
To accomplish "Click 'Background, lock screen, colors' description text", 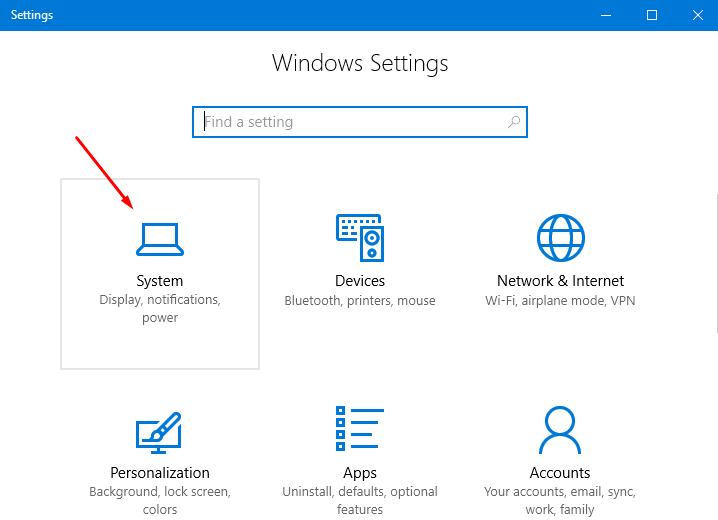I will [160, 500].
